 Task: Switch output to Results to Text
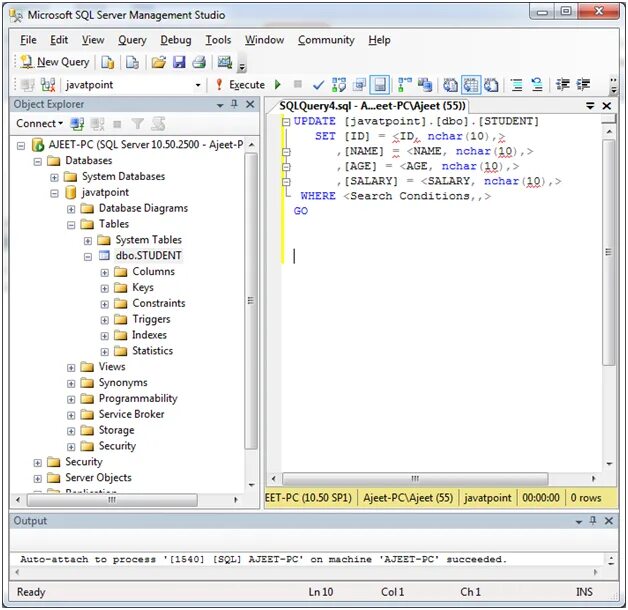pos(451,85)
